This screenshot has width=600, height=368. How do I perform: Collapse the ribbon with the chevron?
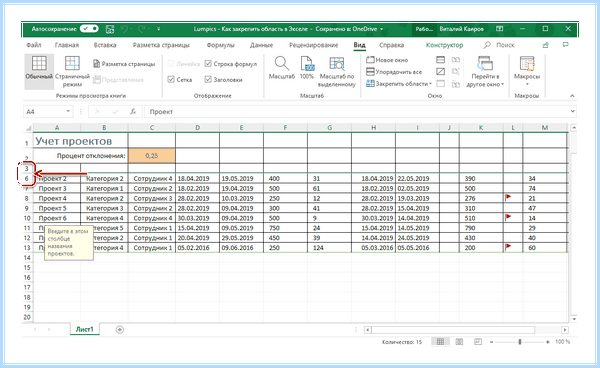tap(572, 96)
